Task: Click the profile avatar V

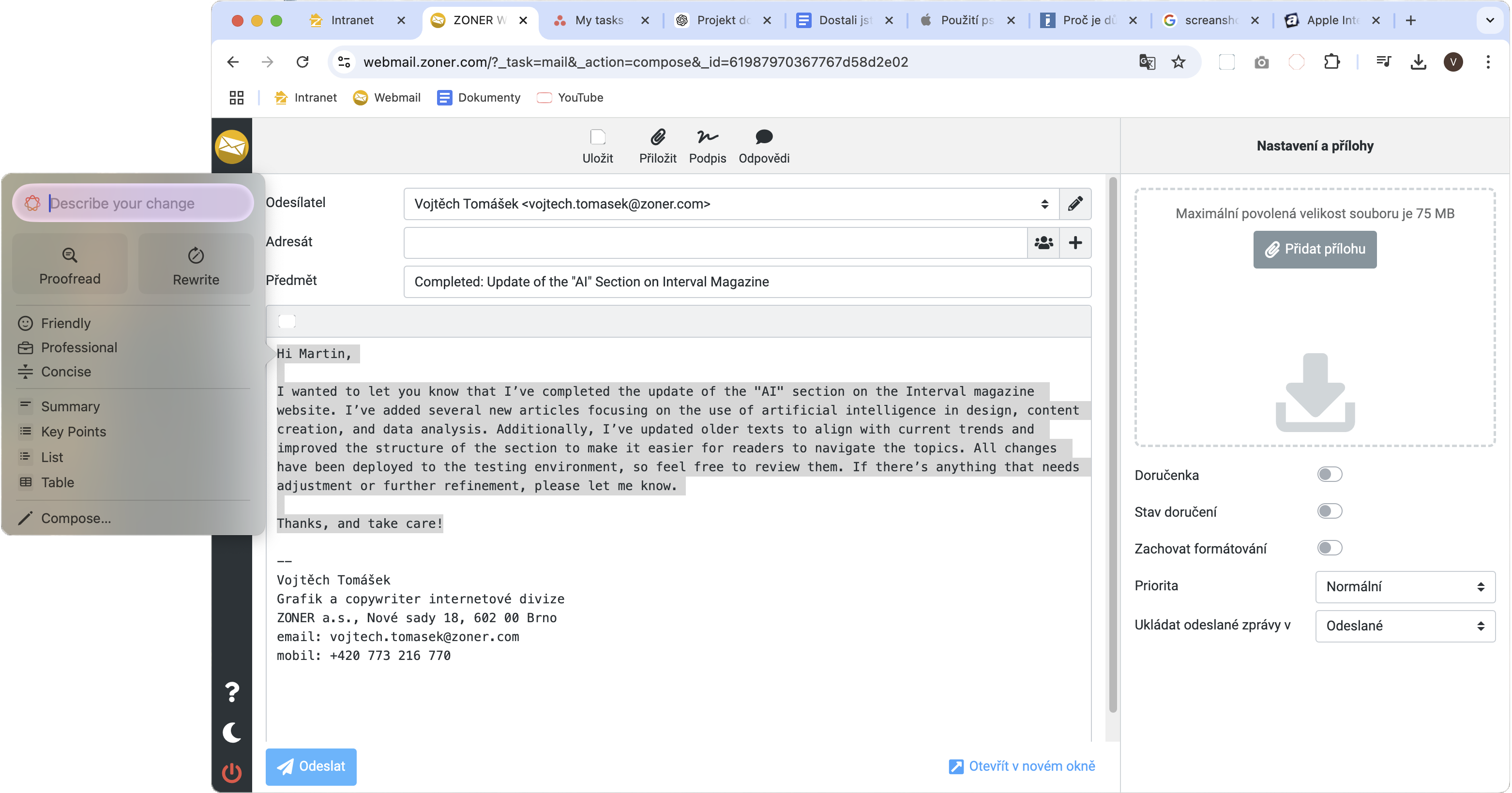Action: [1453, 61]
